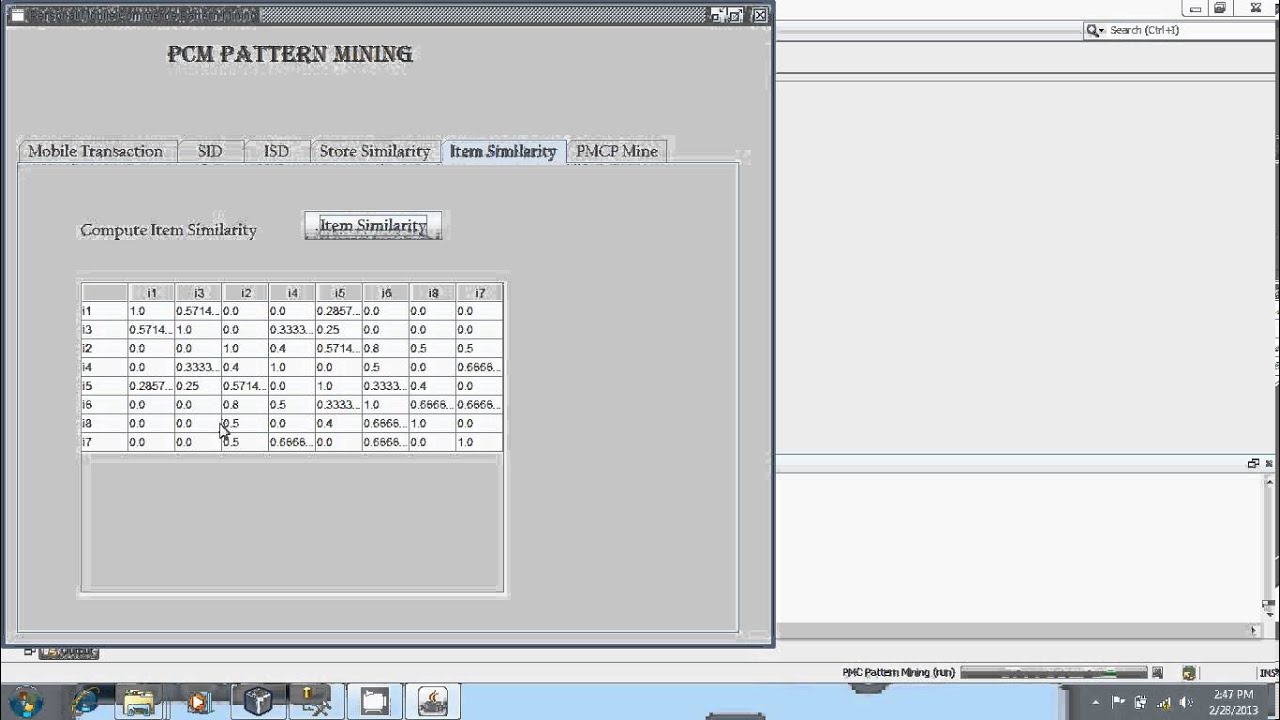Click the i4 column header
The width and height of the screenshot is (1280, 720).
click(x=292, y=293)
